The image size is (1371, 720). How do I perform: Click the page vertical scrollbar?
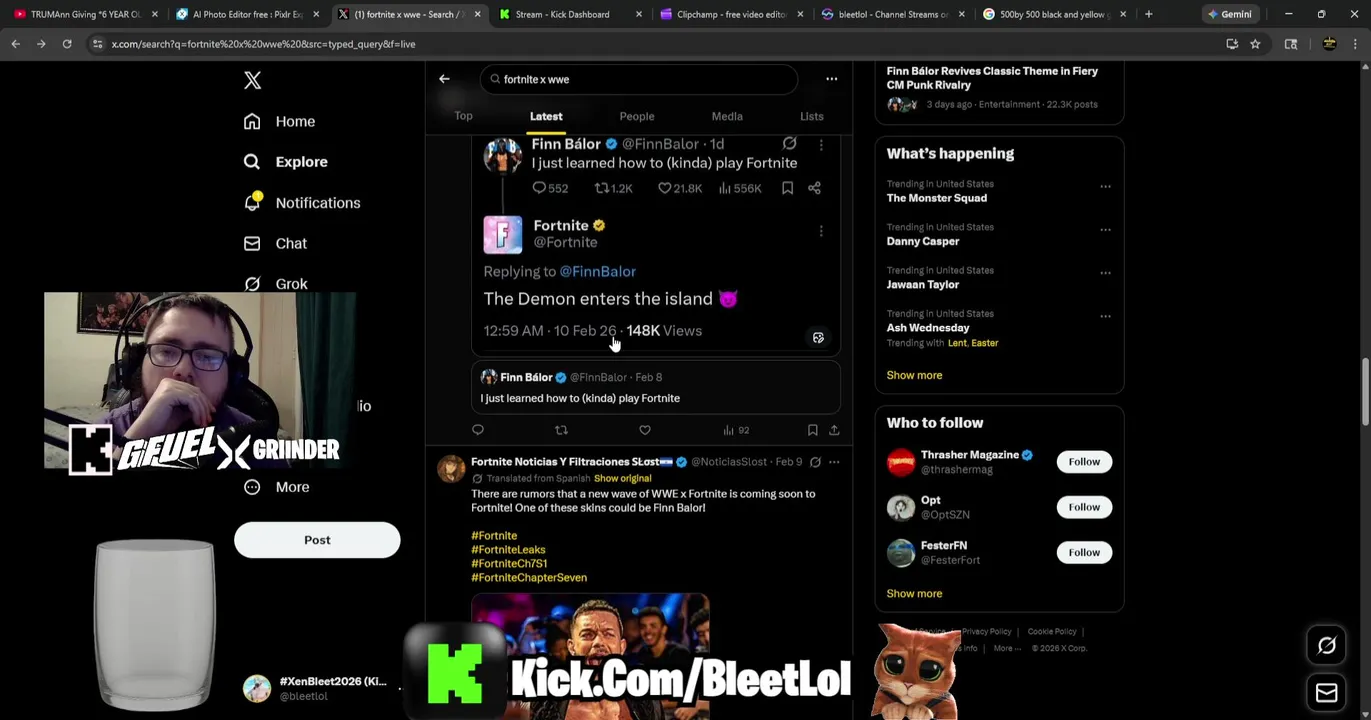(1365, 390)
